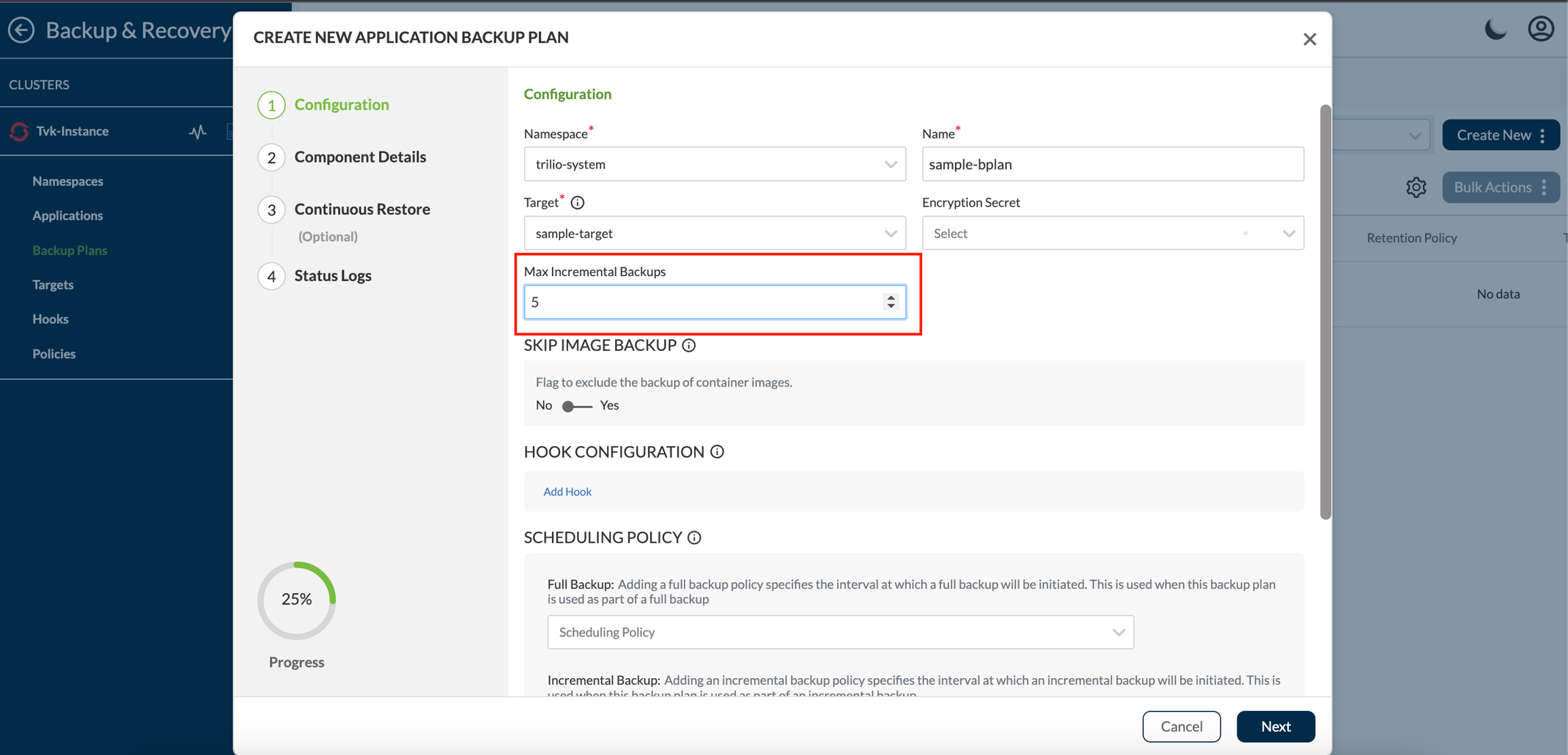Open the Namespace dropdown
The width and height of the screenshot is (1568, 755).
pos(715,164)
